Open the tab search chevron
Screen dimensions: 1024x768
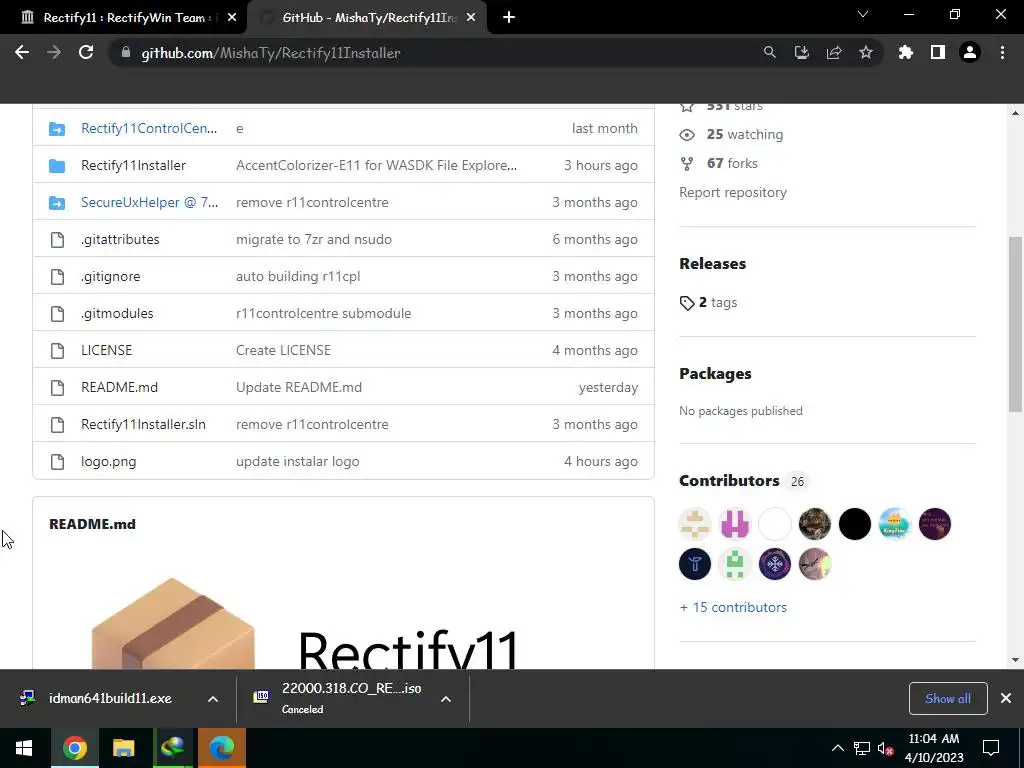coord(863,14)
